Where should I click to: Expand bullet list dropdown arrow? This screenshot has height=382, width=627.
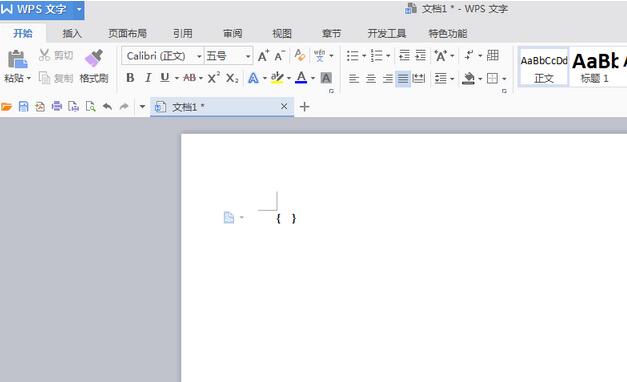coord(364,56)
